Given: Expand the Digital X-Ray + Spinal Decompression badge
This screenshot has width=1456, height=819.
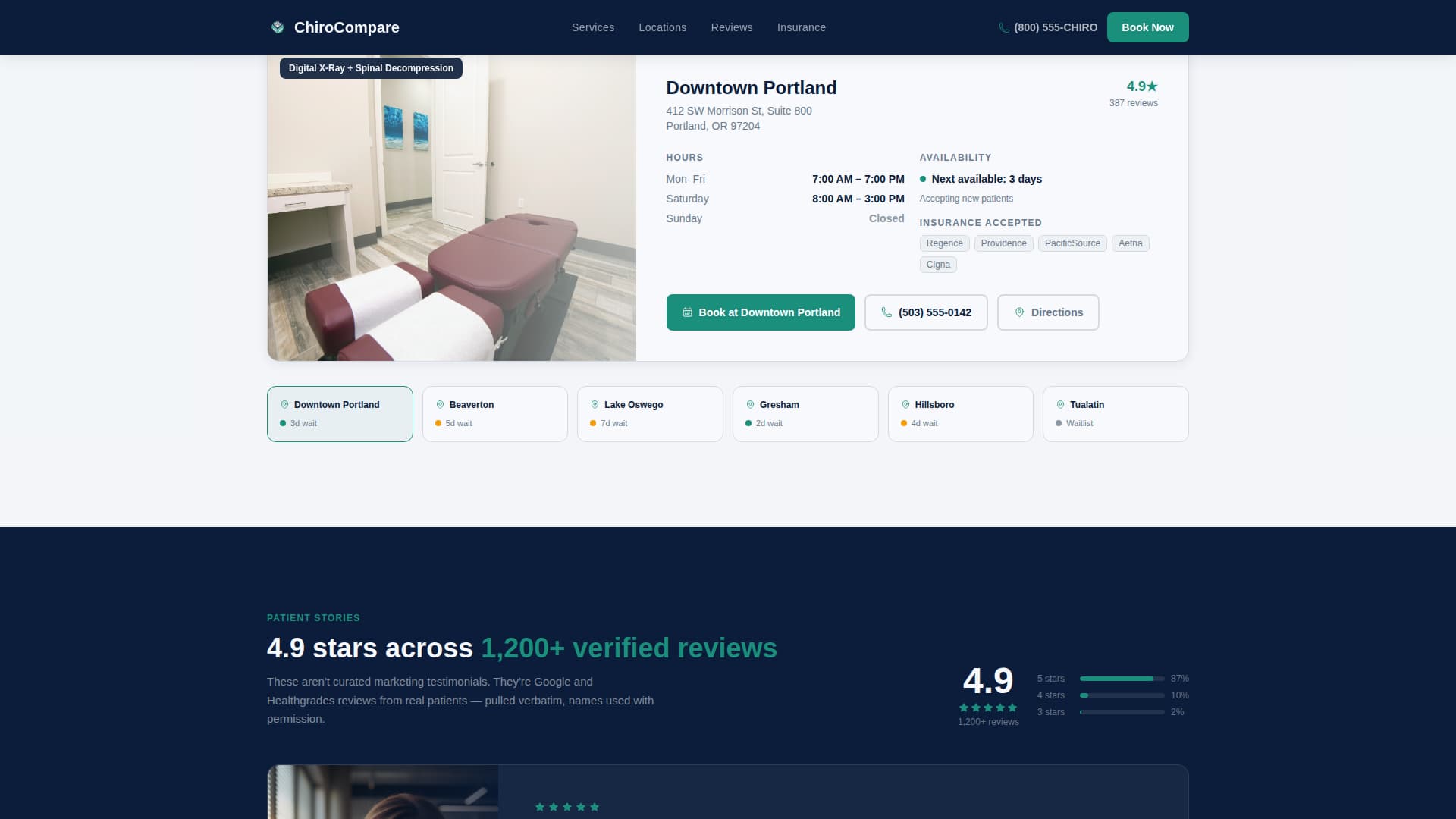Looking at the screenshot, I should tap(370, 68).
